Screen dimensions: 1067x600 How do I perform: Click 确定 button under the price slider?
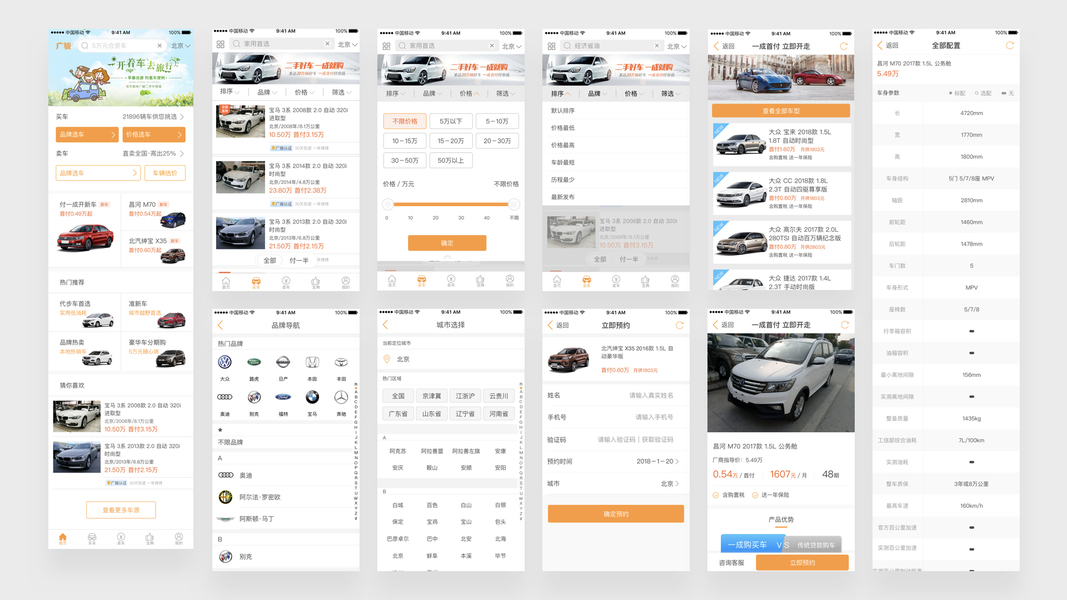(447, 243)
